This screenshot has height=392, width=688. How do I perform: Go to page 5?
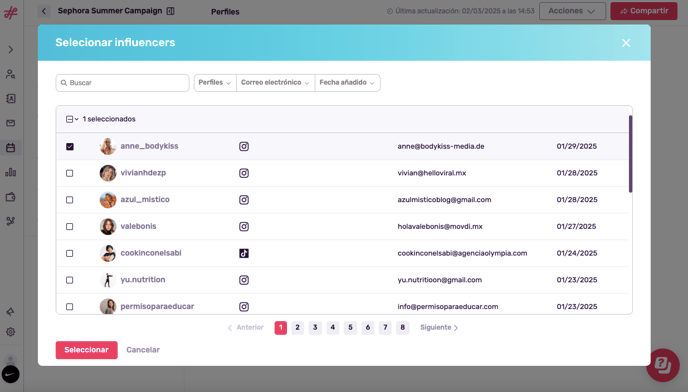click(350, 327)
